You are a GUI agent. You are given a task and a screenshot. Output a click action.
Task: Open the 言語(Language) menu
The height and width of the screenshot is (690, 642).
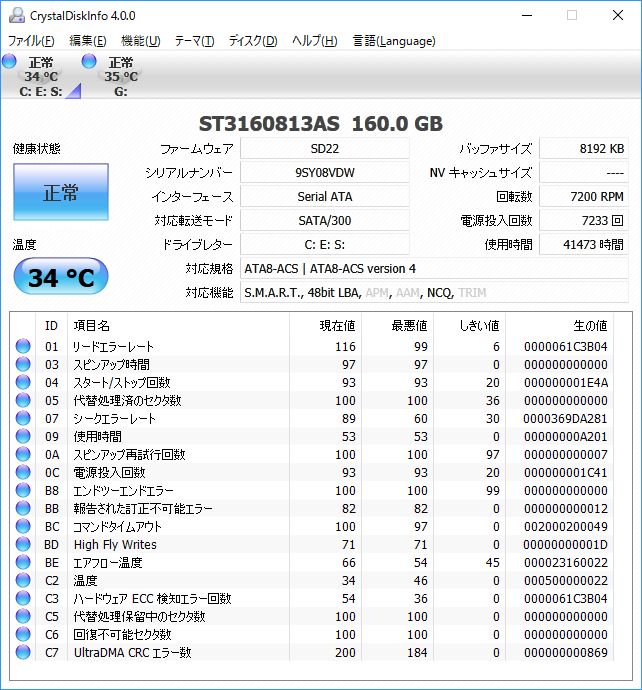[394, 41]
